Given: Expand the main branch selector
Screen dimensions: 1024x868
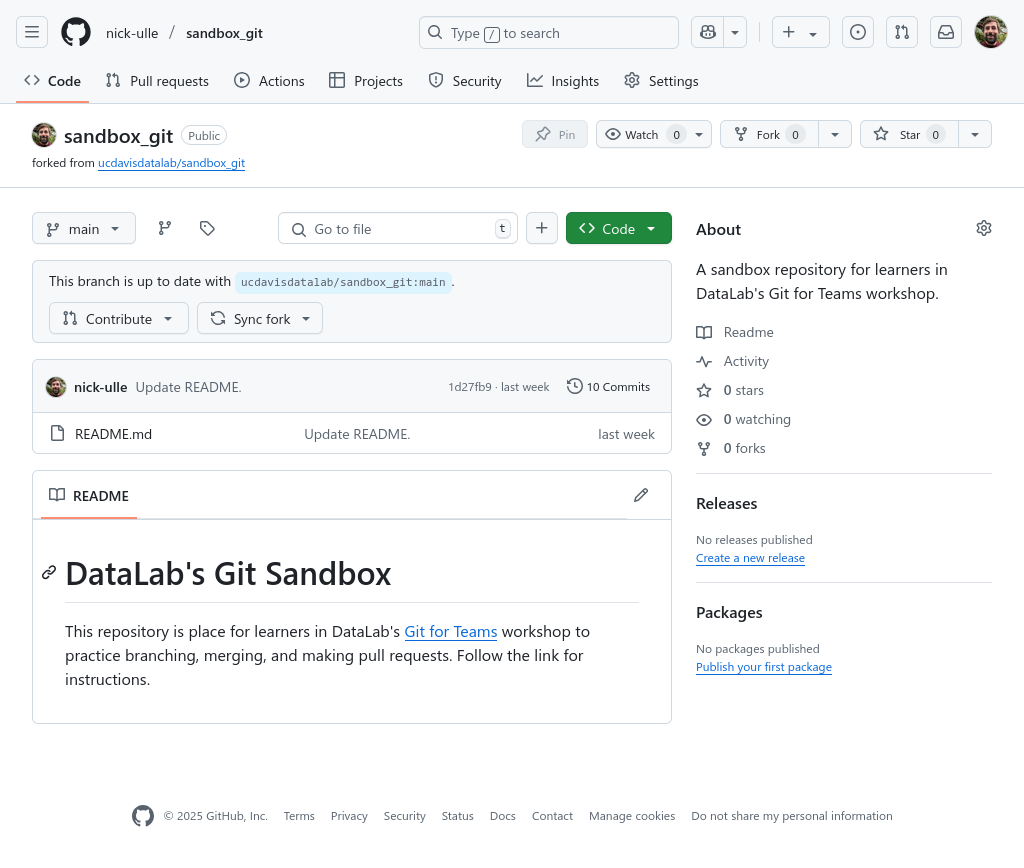Looking at the screenshot, I should click(84, 229).
